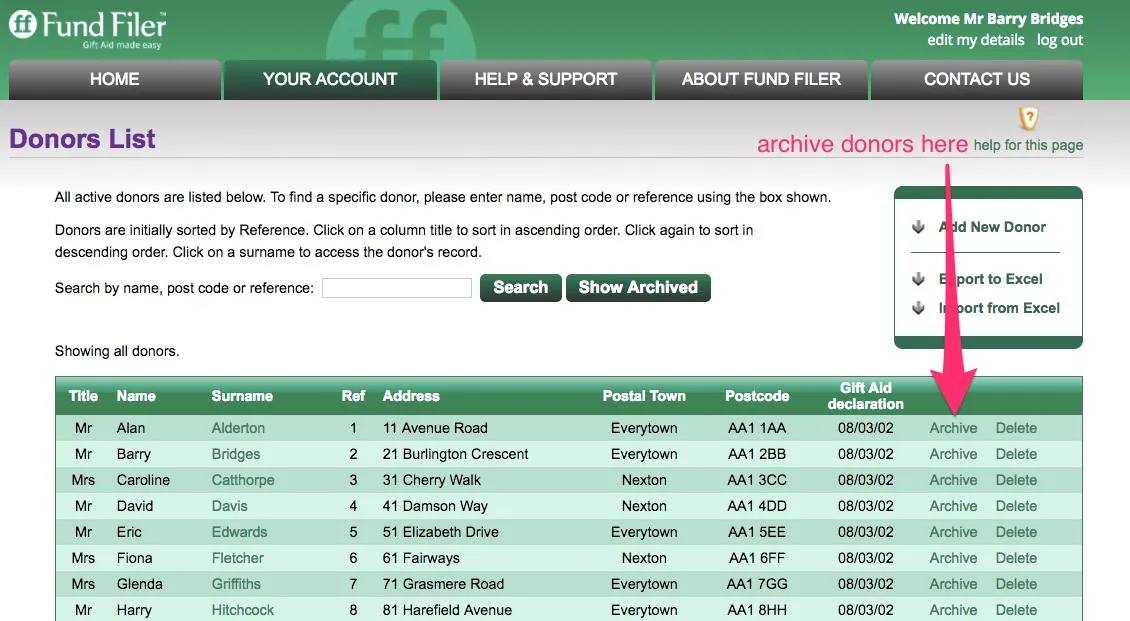Click the arrow icon beside Export to Excel
Screen dimensions: 1130x621
[918, 279]
